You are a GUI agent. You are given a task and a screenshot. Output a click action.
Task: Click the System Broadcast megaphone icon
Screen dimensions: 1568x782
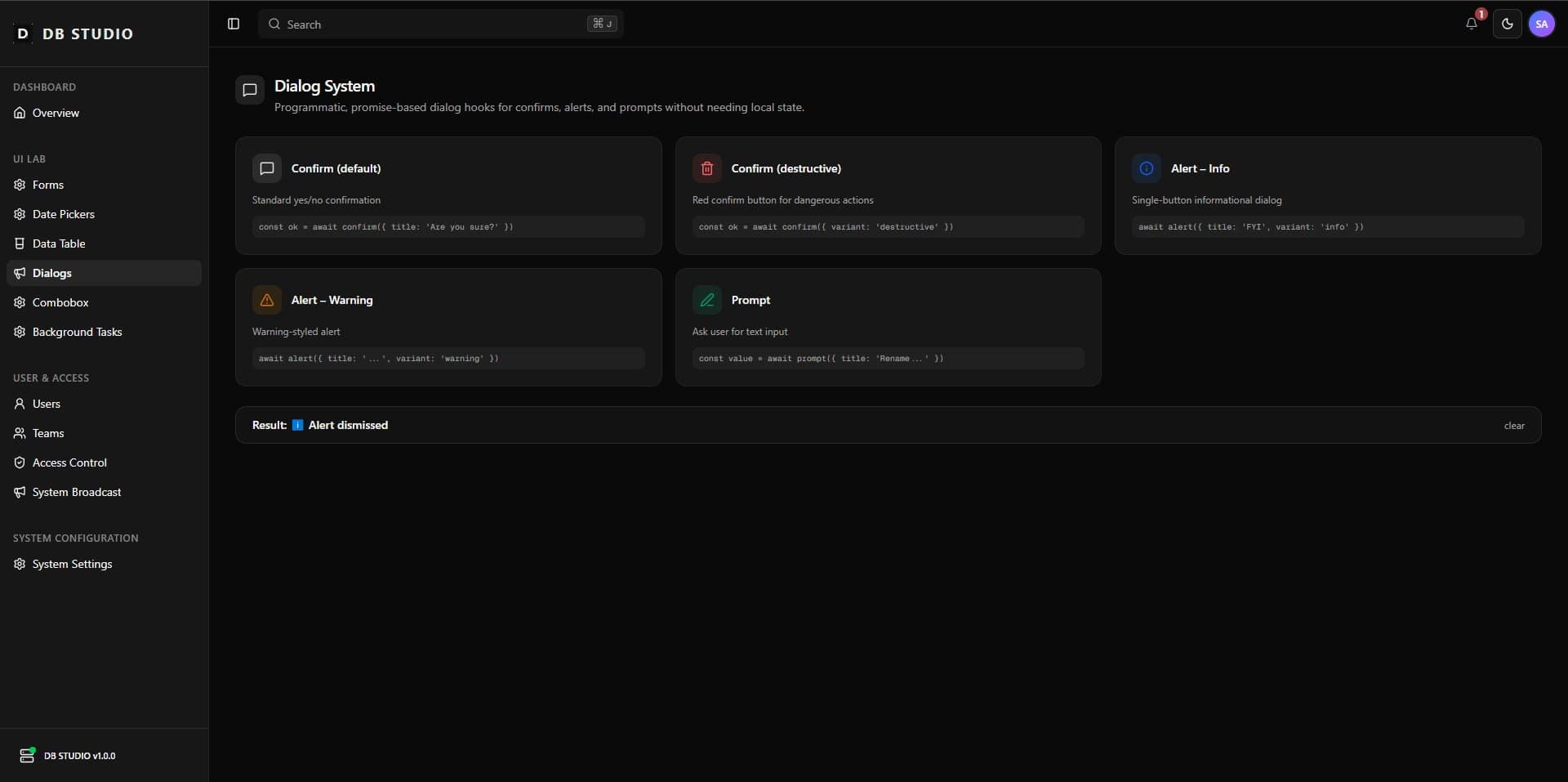[20, 492]
